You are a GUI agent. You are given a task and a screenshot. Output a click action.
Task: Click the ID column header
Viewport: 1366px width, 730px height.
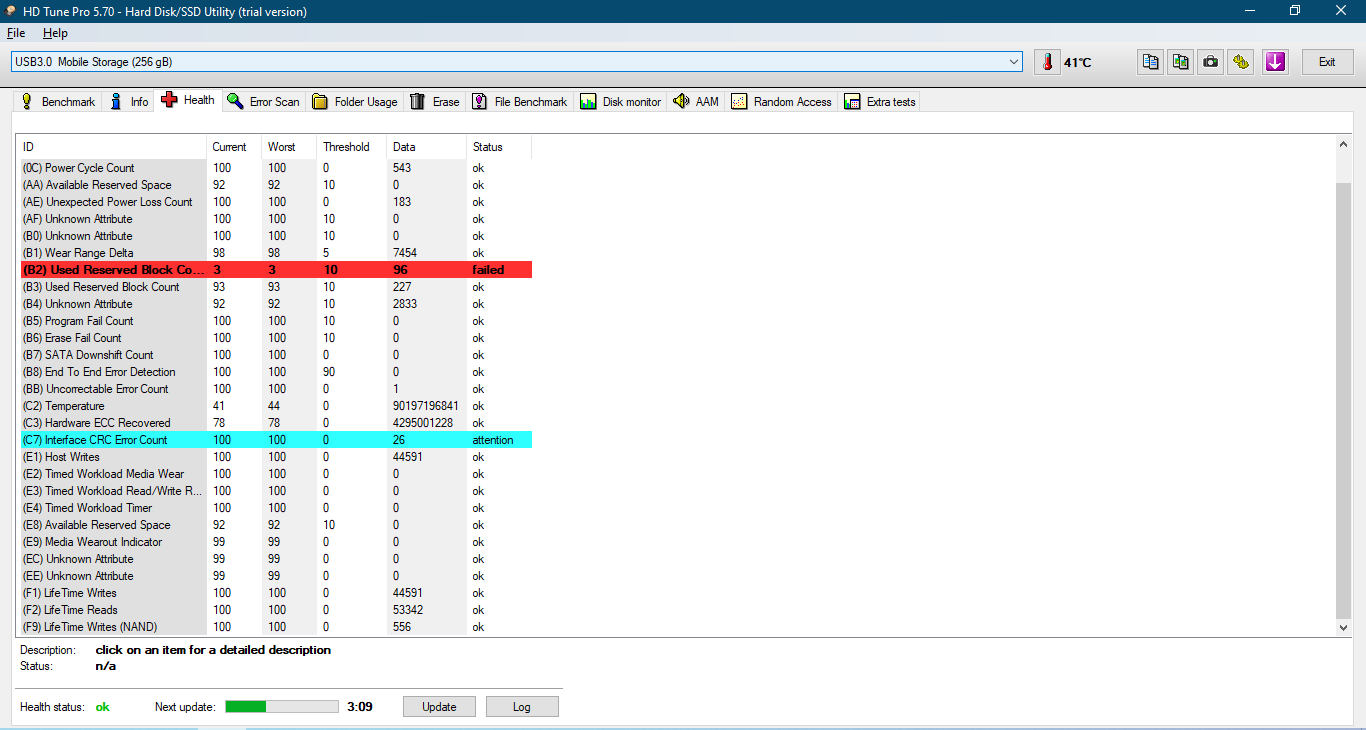click(113, 147)
